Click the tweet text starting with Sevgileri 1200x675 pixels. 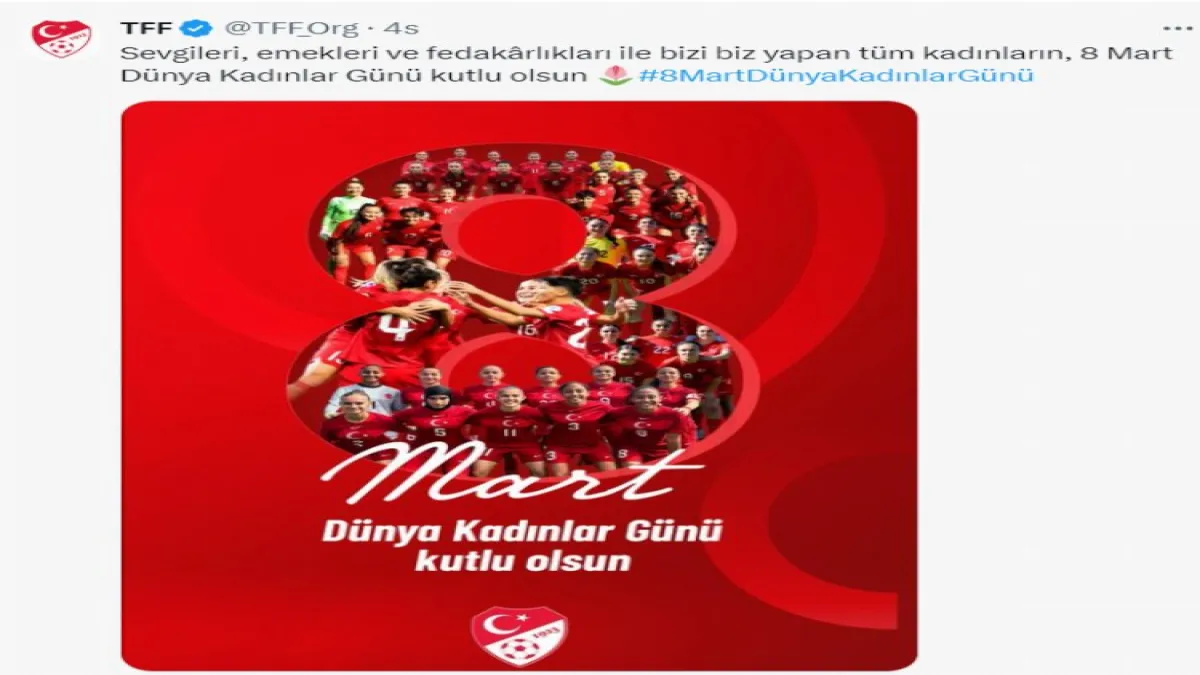tap(647, 63)
